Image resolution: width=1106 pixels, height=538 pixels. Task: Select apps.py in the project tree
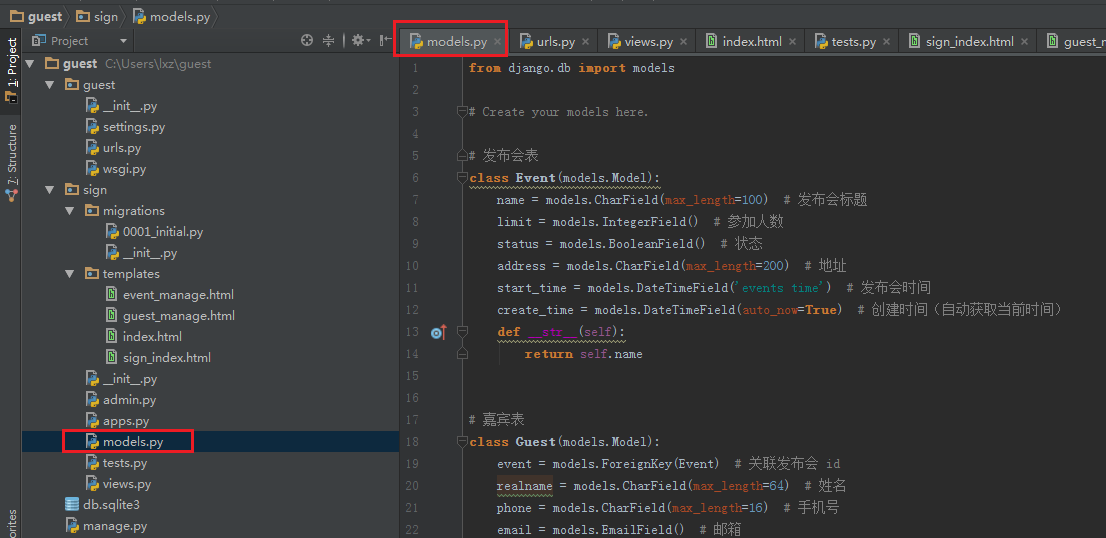point(126,421)
